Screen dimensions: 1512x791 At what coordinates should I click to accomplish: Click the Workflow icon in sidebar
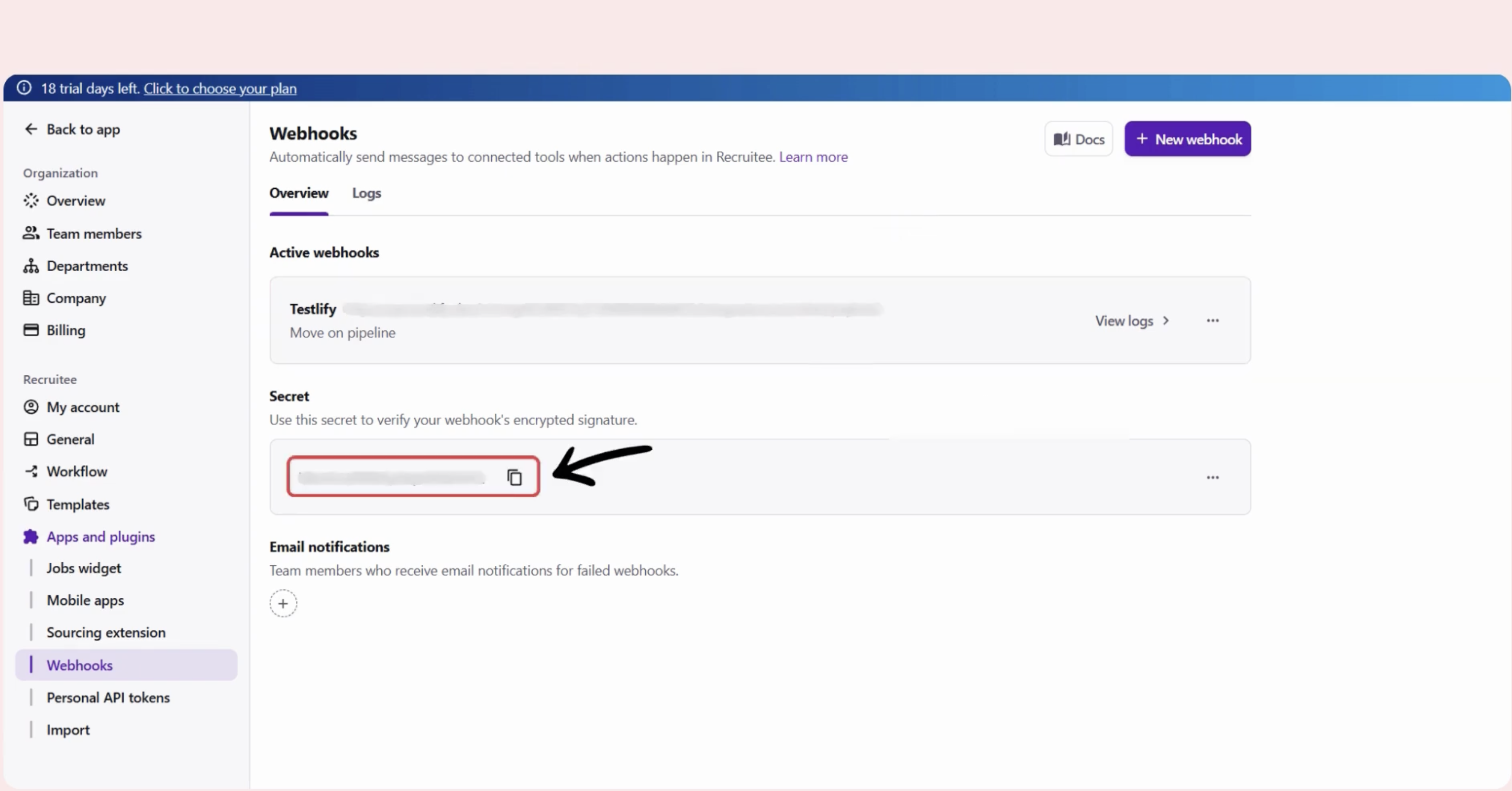[30, 471]
